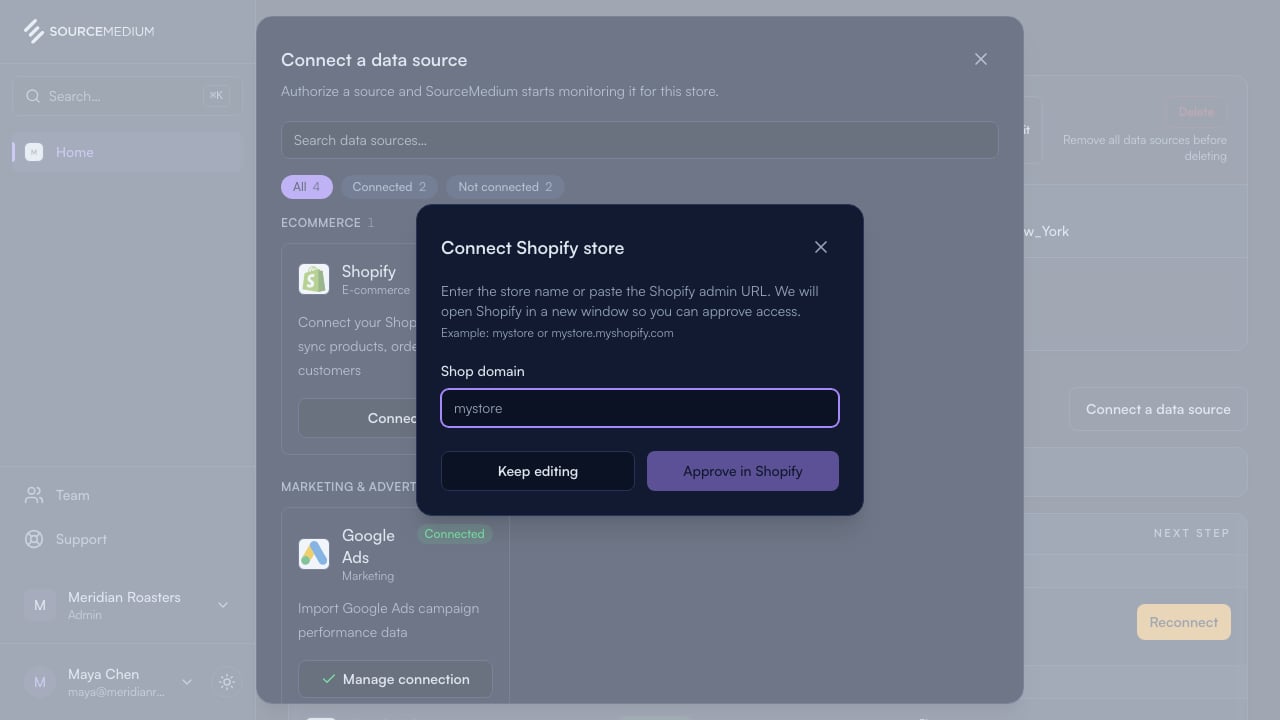
Task: Click the Maya Chen avatar
Action: [x=40, y=682]
